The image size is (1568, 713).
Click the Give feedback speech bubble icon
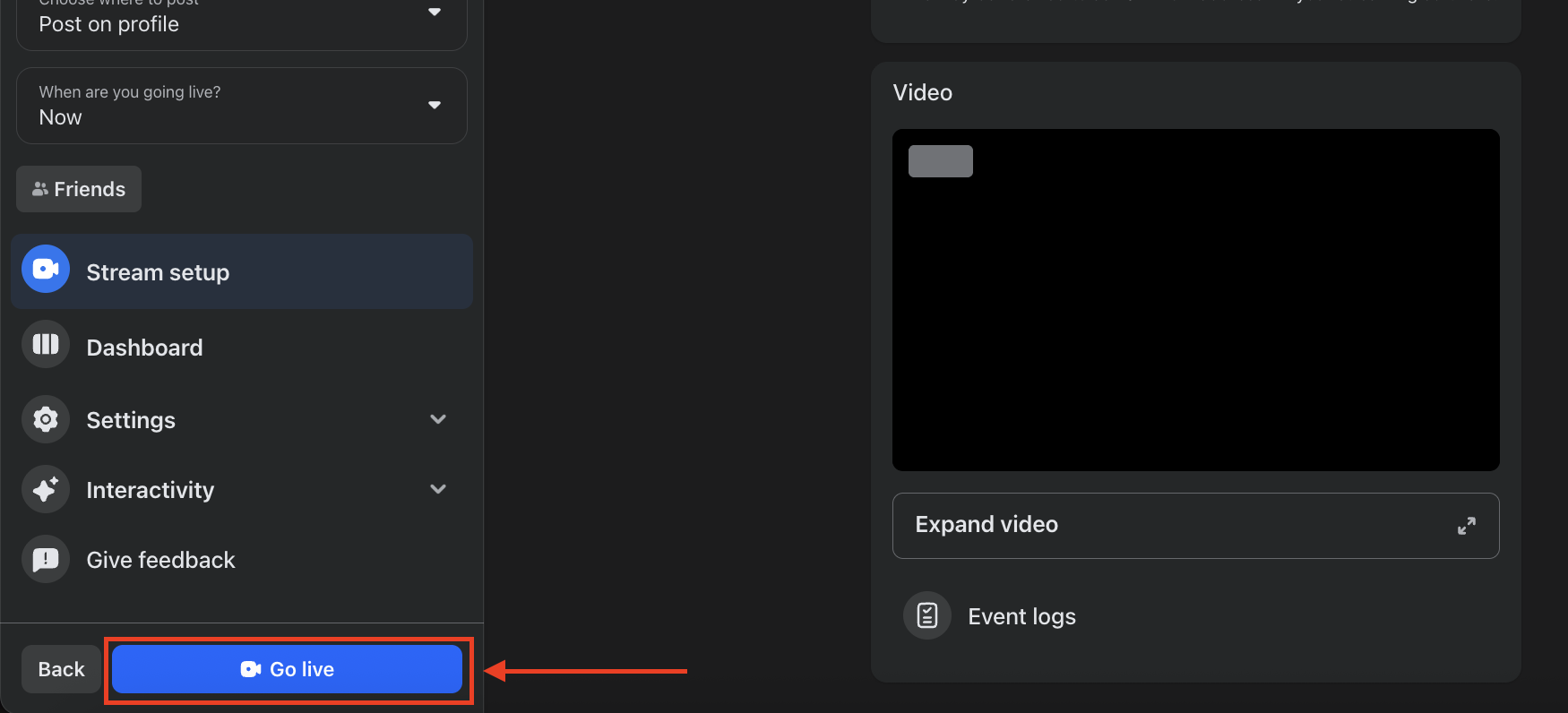pyautogui.click(x=46, y=559)
